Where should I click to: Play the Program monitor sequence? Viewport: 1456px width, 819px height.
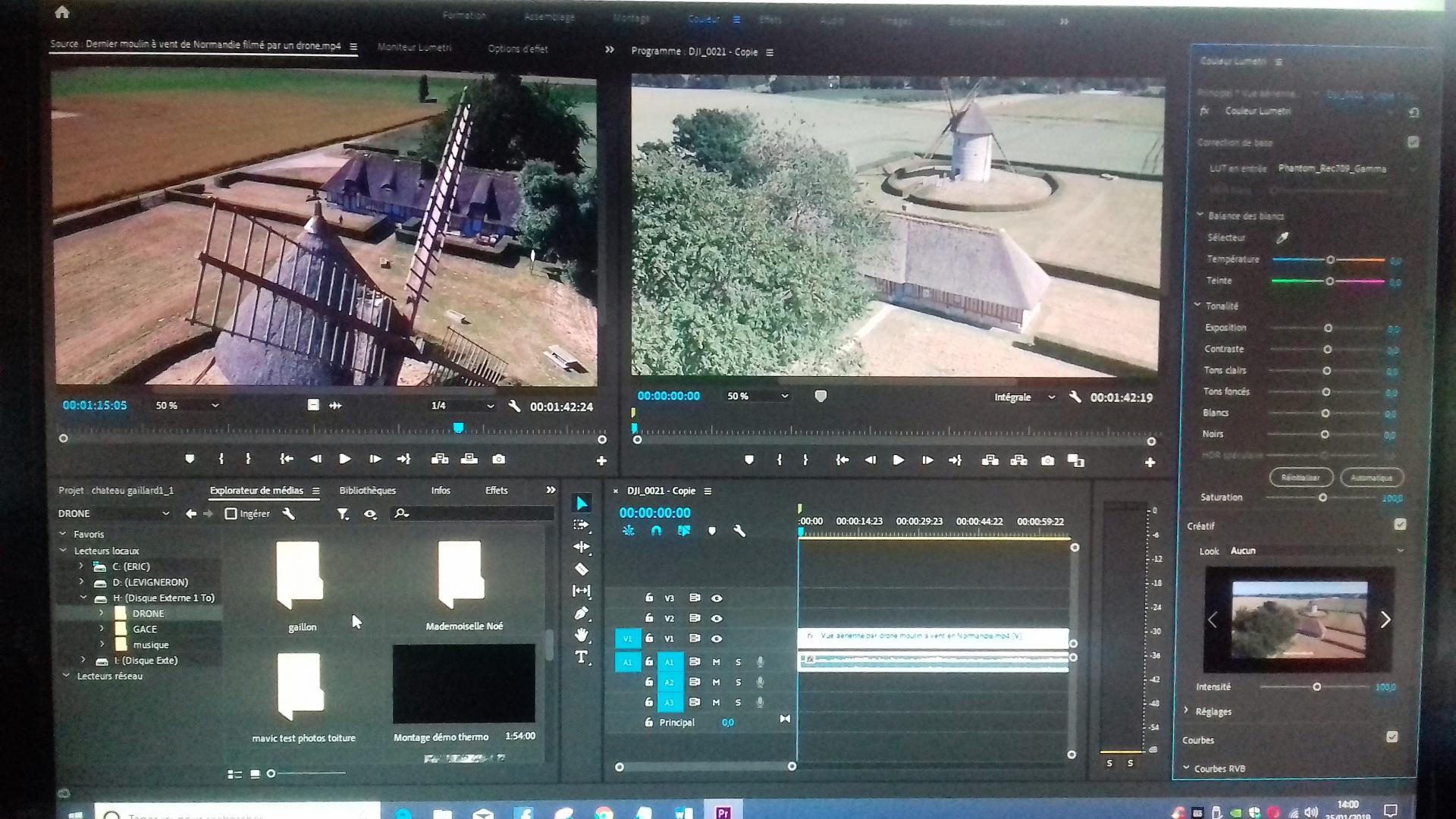pos(899,460)
